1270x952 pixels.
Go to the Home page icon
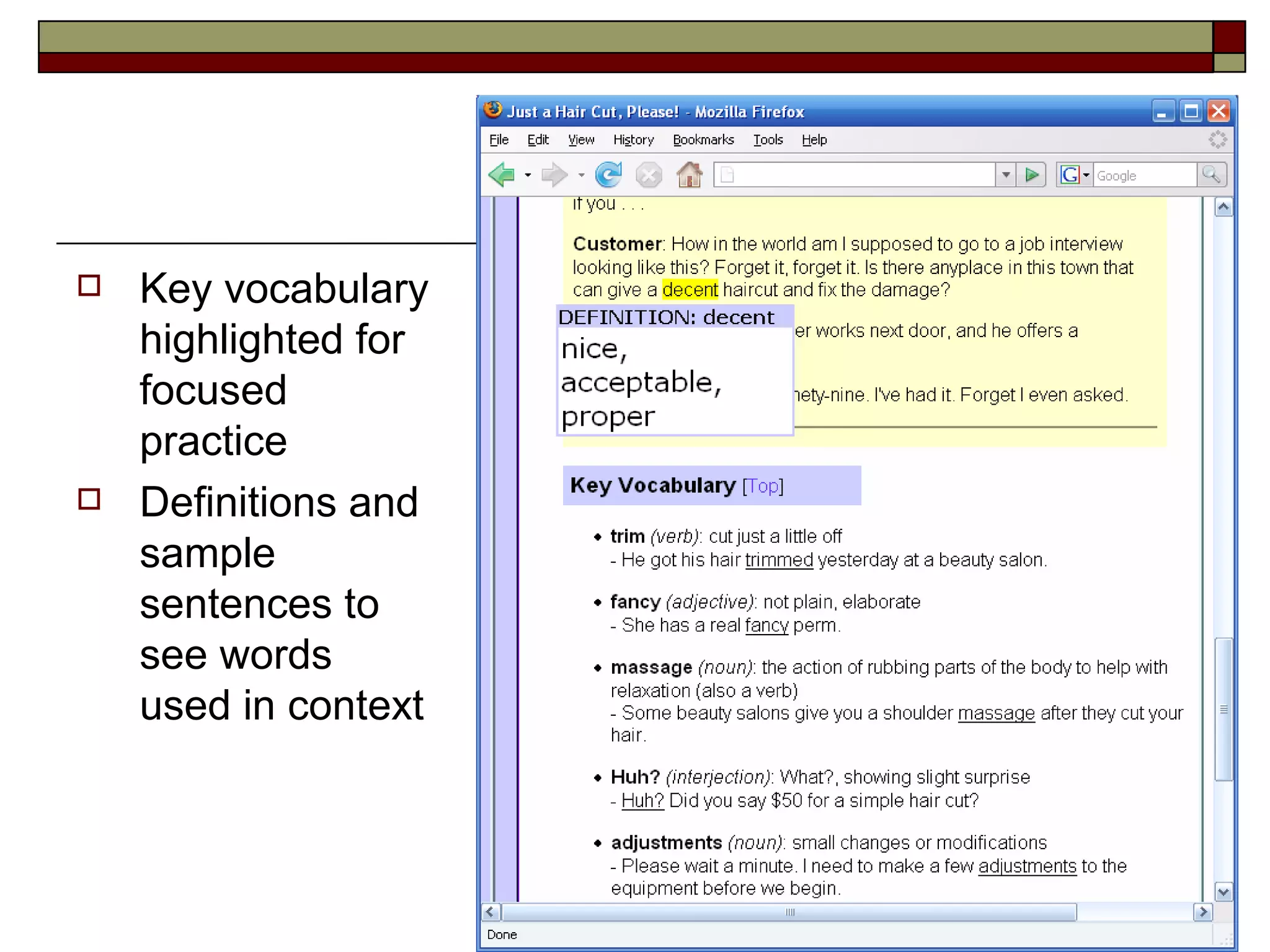689,174
